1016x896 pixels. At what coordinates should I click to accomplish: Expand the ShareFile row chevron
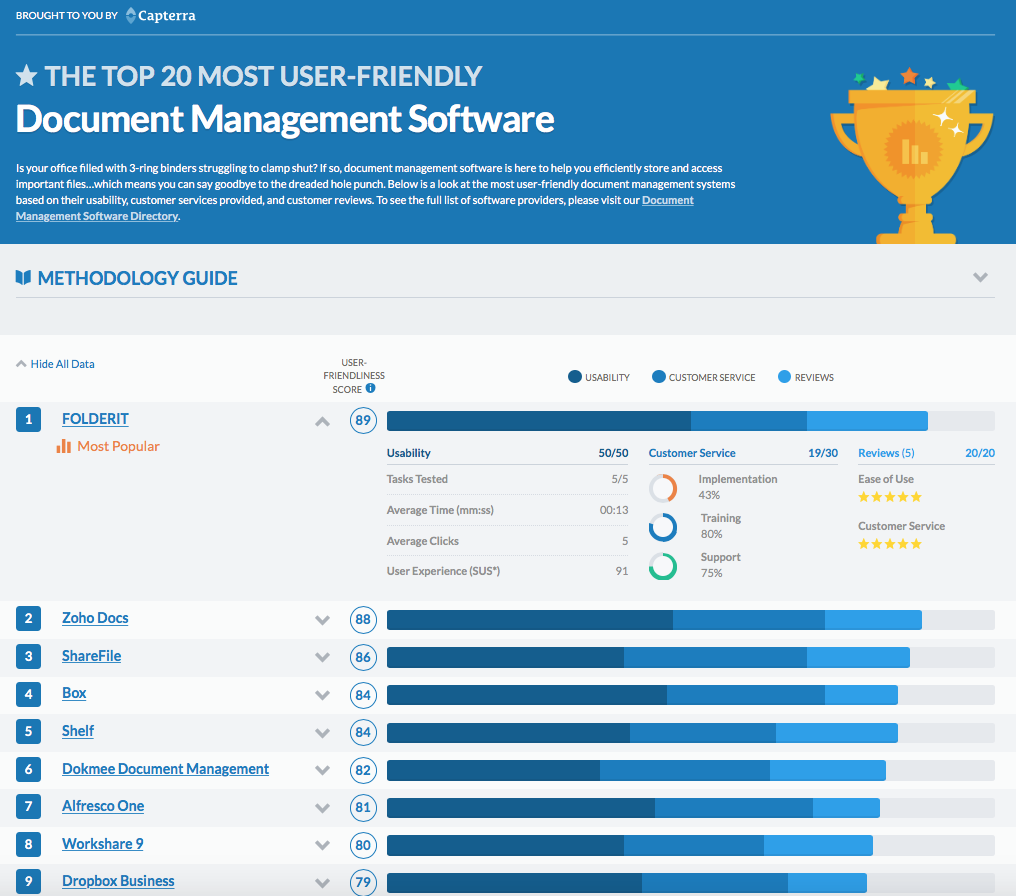point(323,658)
